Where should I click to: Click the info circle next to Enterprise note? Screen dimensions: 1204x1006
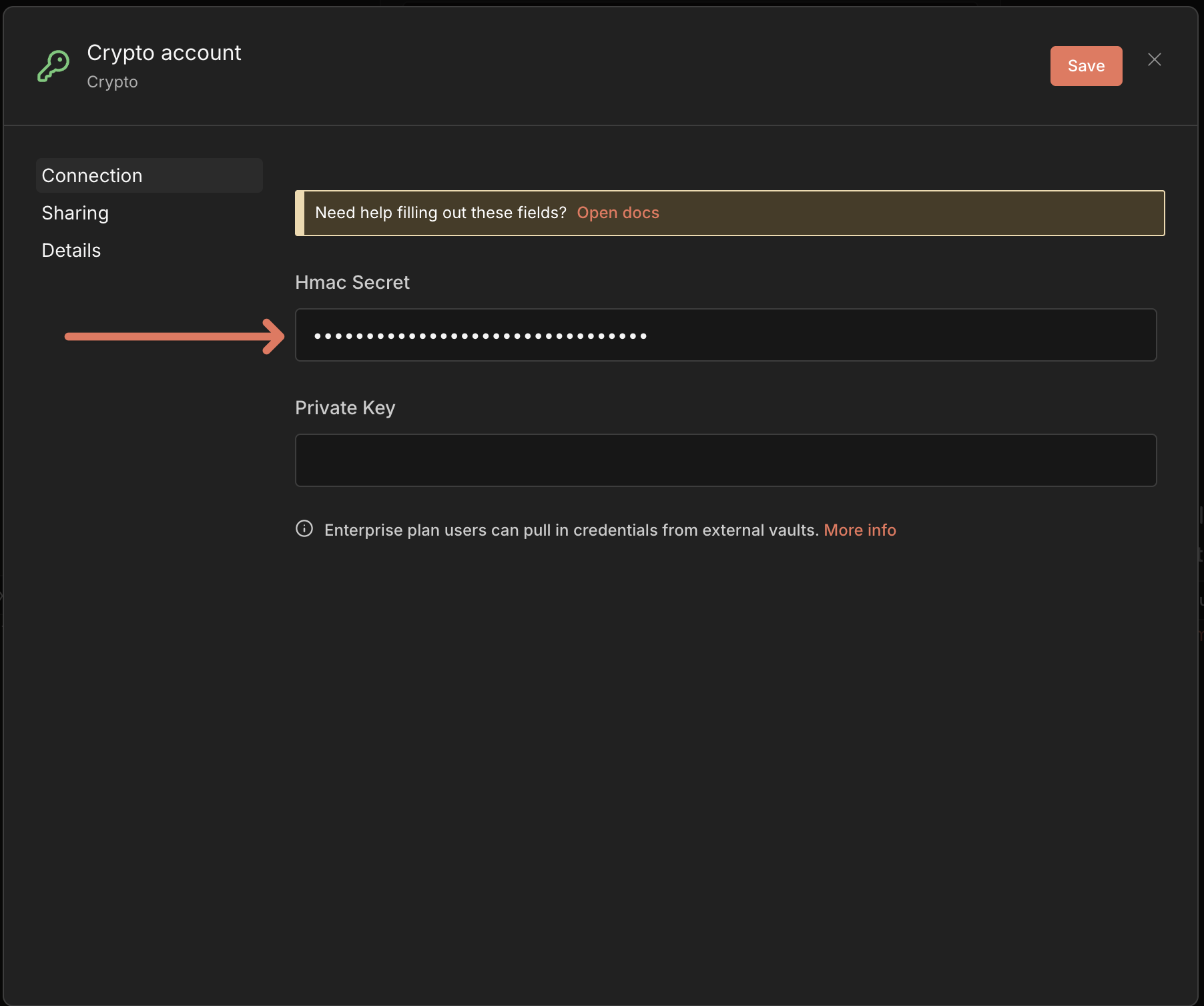coord(304,529)
